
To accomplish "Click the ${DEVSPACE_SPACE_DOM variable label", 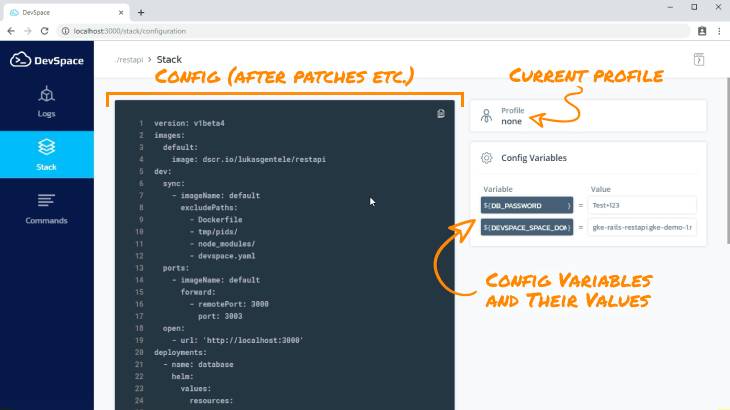I will coord(527,228).
